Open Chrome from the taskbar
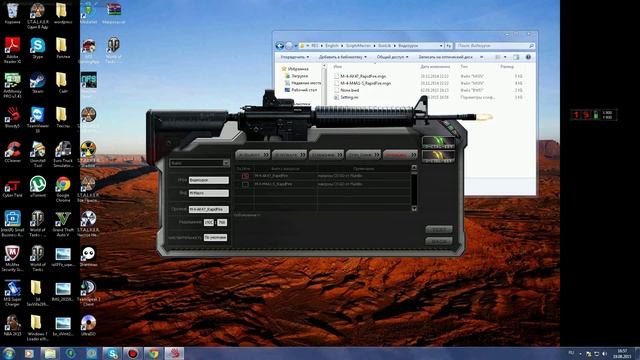The width and height of the screenshot is (640, 360). 153,353
